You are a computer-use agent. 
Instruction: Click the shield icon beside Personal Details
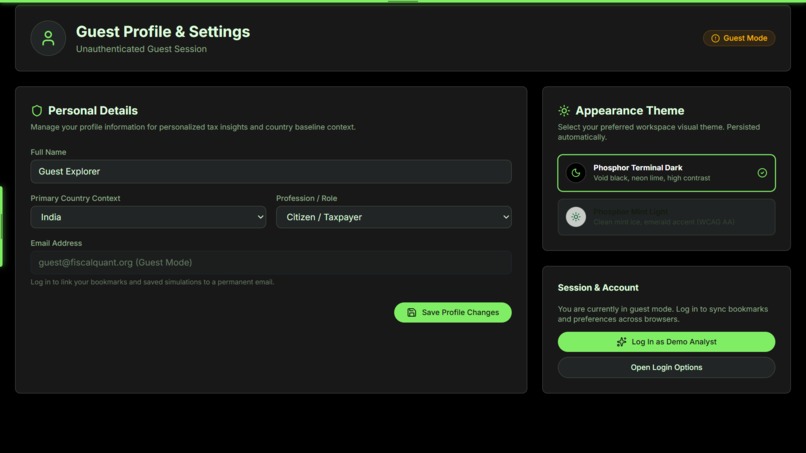(36, 111)
